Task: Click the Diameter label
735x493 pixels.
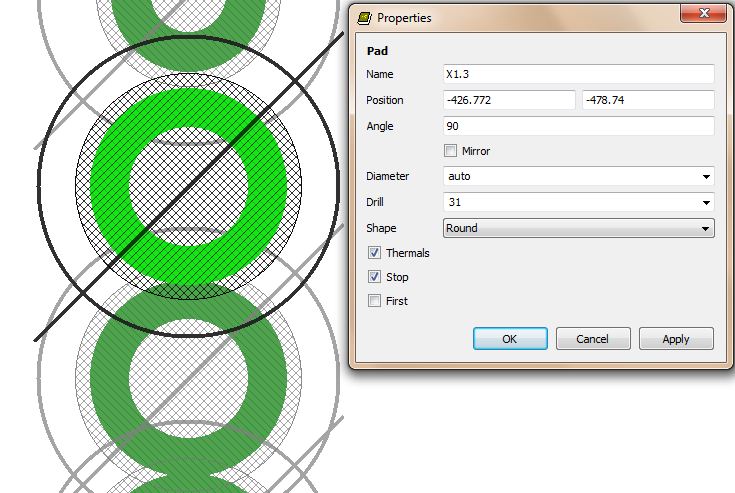Action: [x=387, y=176]
